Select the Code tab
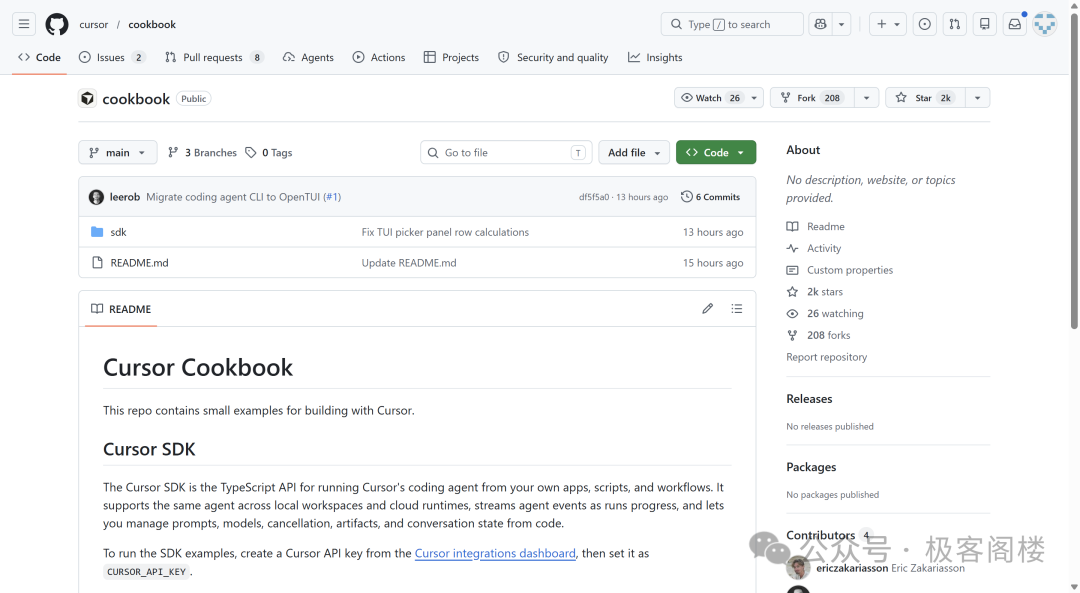Image resolution: width=1080 pixels, height=593 pixels. [x=39, y=57]
